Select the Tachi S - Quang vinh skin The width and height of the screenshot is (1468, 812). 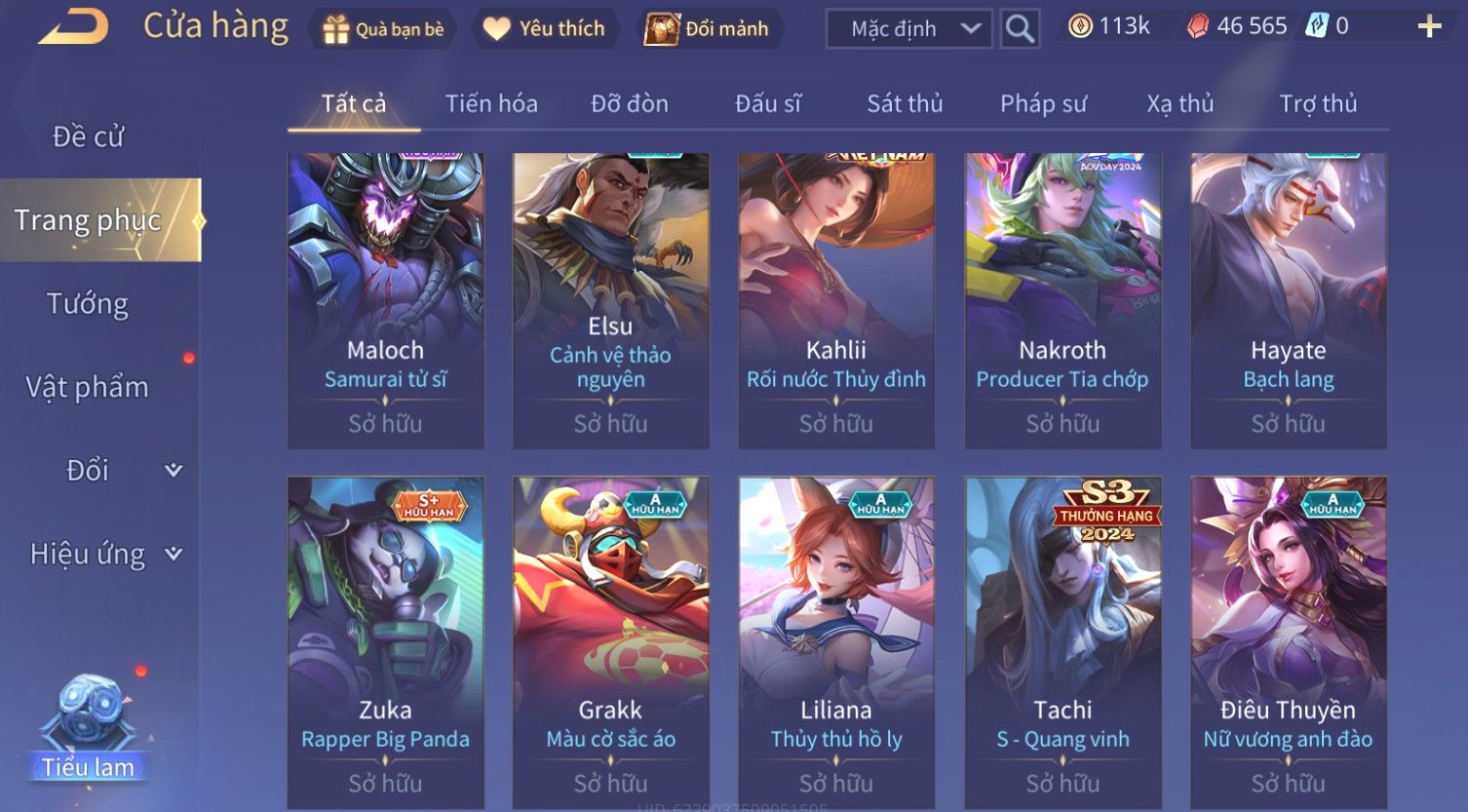point(1062,642)
